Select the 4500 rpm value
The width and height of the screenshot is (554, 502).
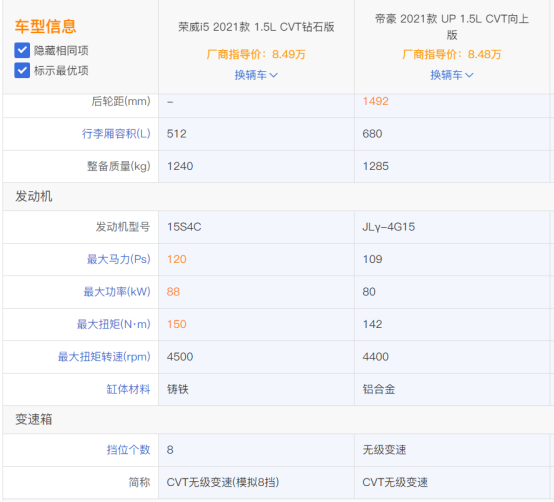click(x=180, y=357)
